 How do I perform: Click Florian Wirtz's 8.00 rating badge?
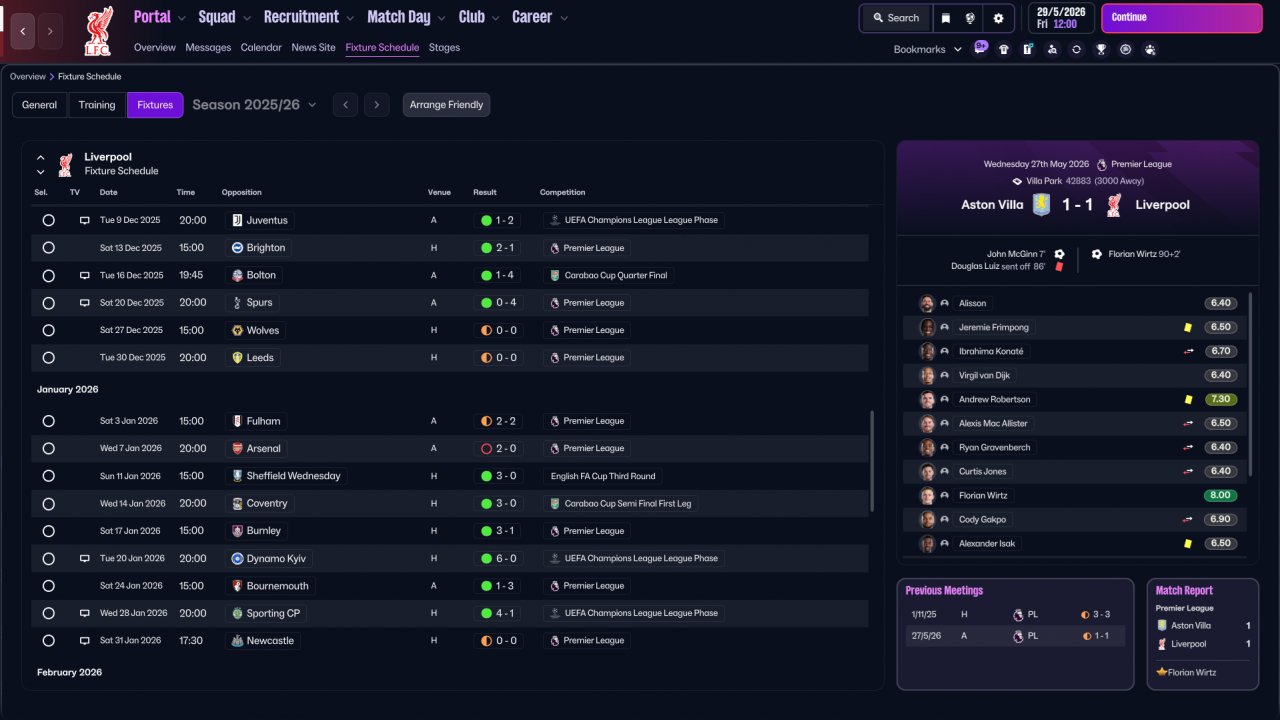pos(1221,495)
